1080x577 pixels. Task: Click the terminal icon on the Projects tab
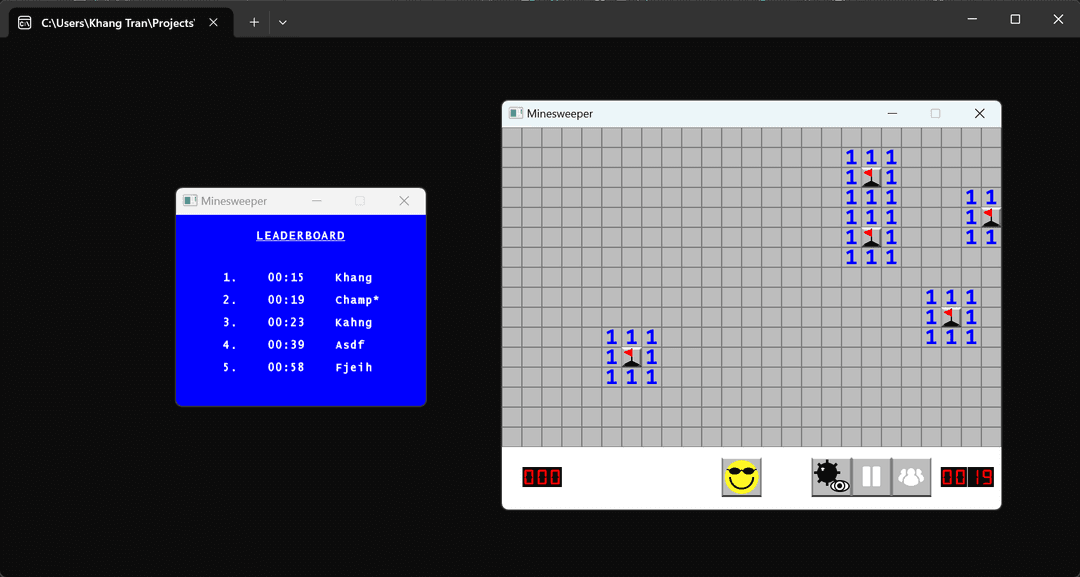23,21
